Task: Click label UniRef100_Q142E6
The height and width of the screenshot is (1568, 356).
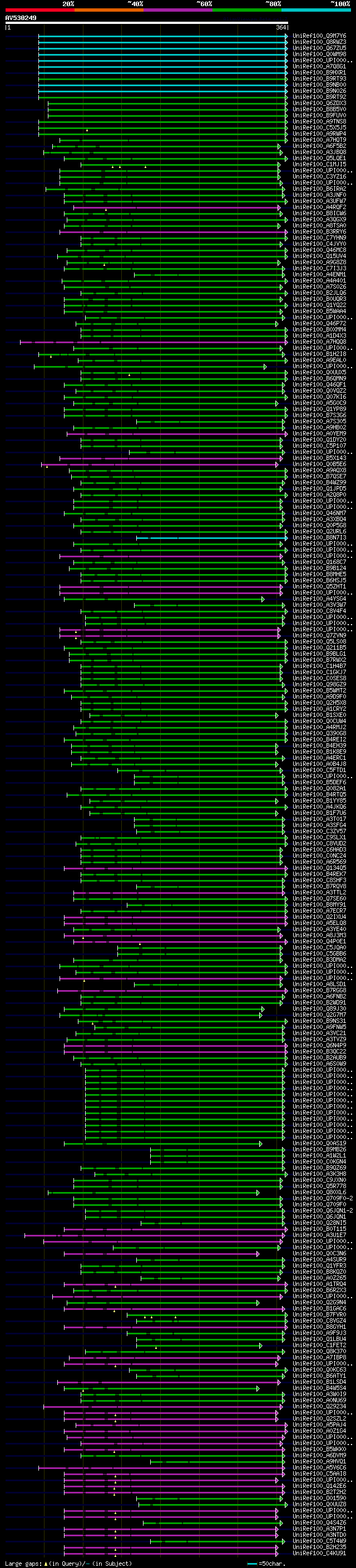Action: (319, 1486)
